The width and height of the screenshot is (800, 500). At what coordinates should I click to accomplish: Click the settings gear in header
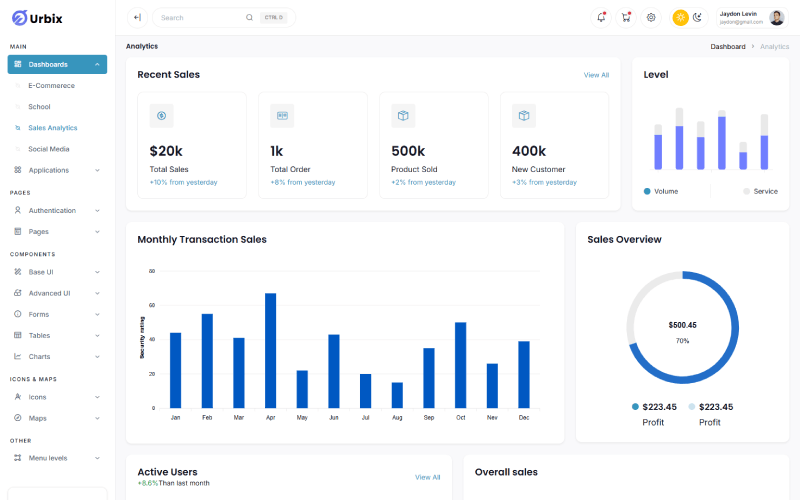click(x=651, y=17)
